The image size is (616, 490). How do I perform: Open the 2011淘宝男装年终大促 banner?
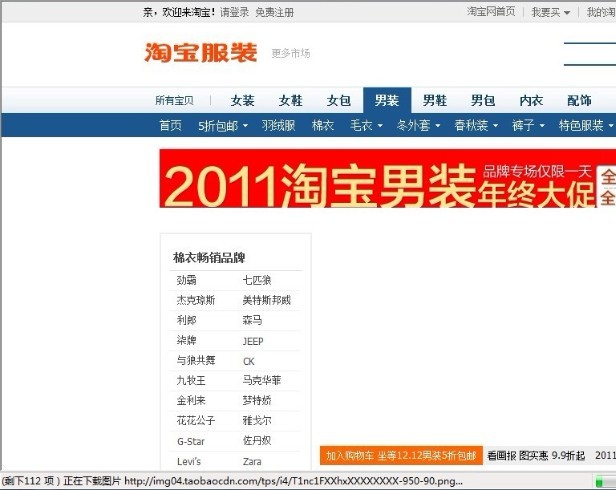click(x=387, y=178)
